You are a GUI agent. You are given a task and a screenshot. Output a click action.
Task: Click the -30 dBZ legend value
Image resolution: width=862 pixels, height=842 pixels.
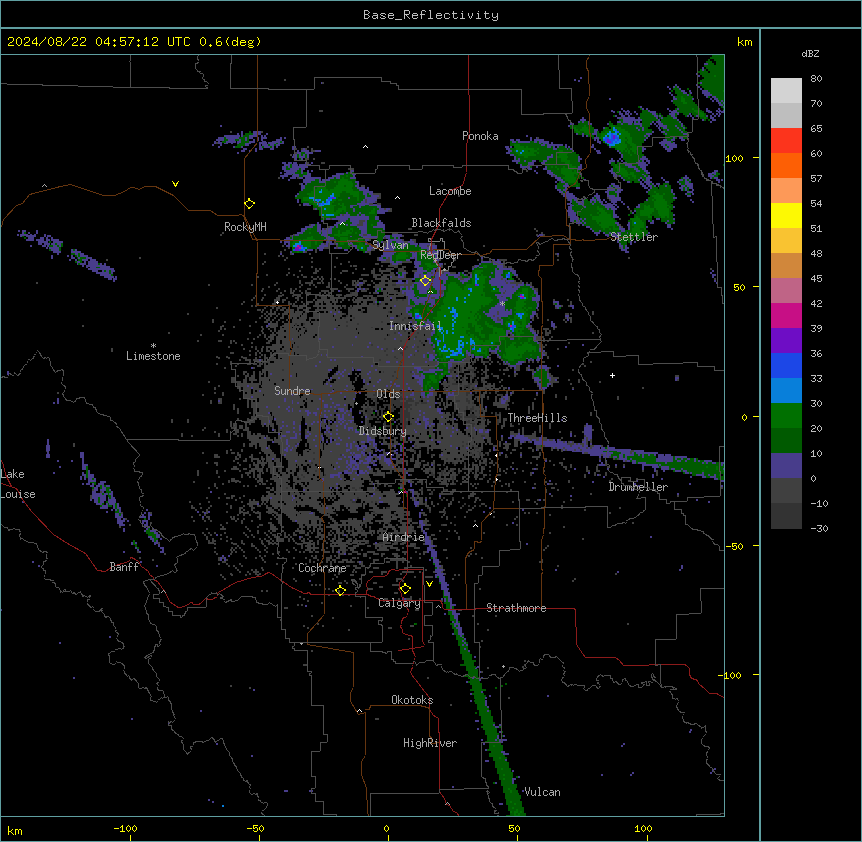(819, 528)
